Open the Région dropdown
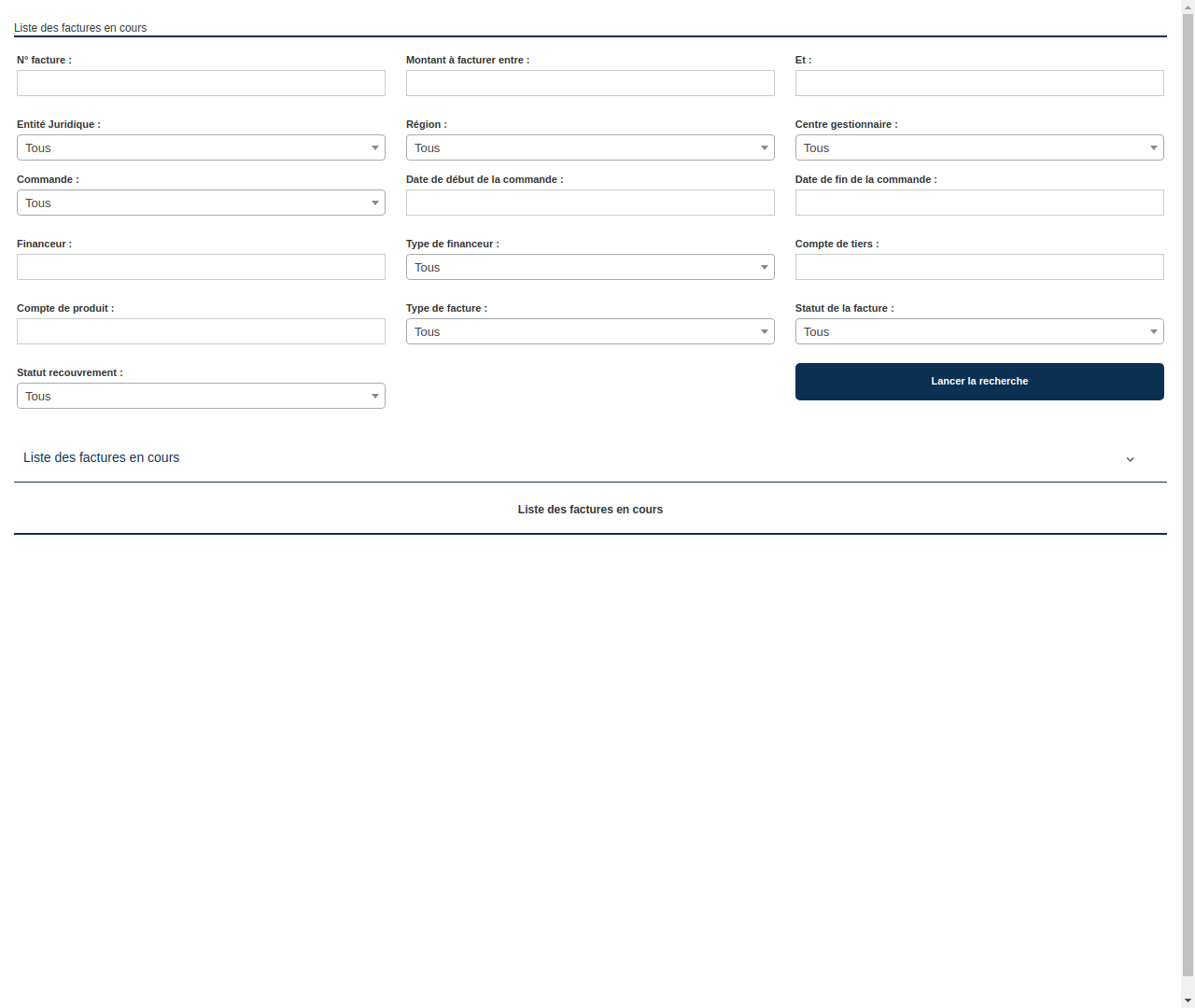This screenshot has height=1008, width=1195. [590, 147]
